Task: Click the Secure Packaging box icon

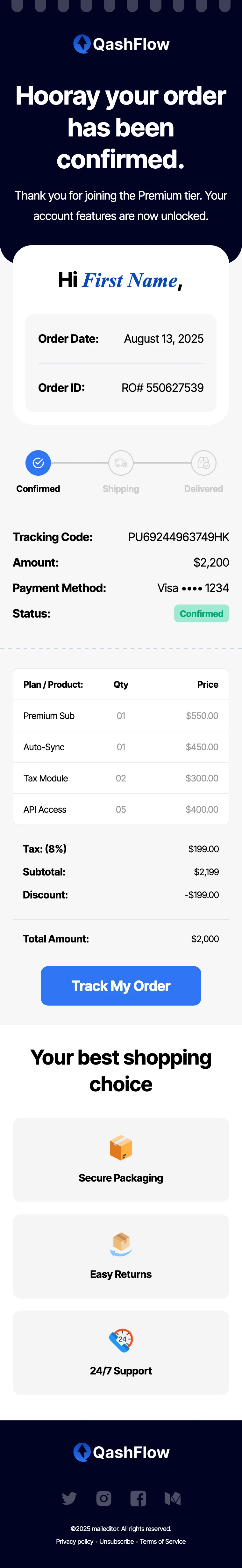Action: point(121,1148)
